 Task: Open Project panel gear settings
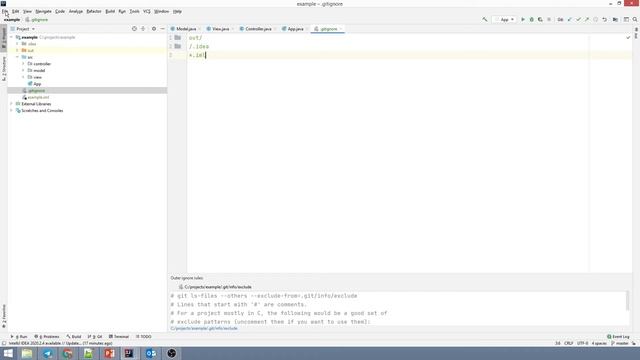click(x=154, y=29)
